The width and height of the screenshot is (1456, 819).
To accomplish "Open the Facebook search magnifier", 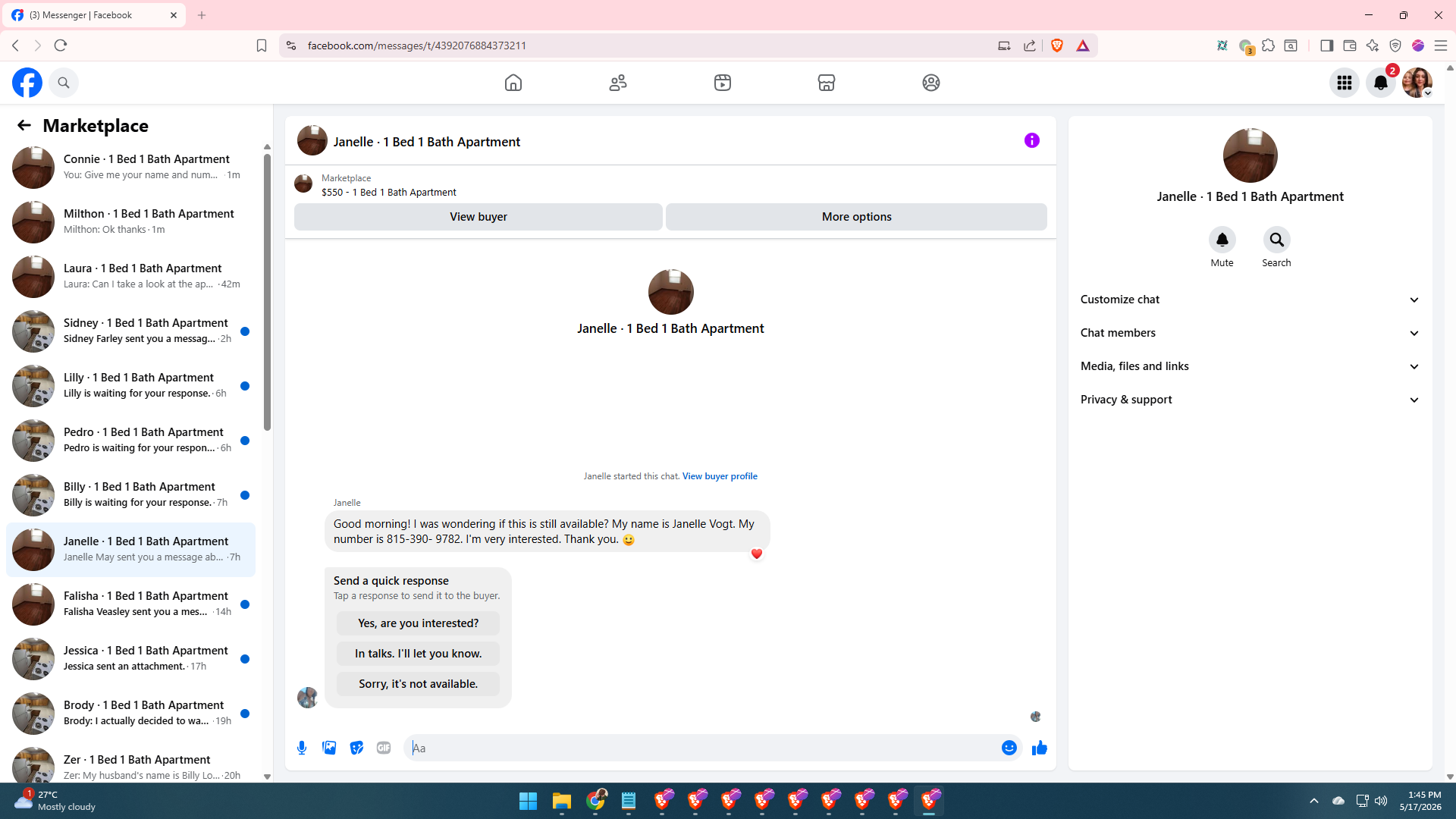I will [x=64, y=83].
